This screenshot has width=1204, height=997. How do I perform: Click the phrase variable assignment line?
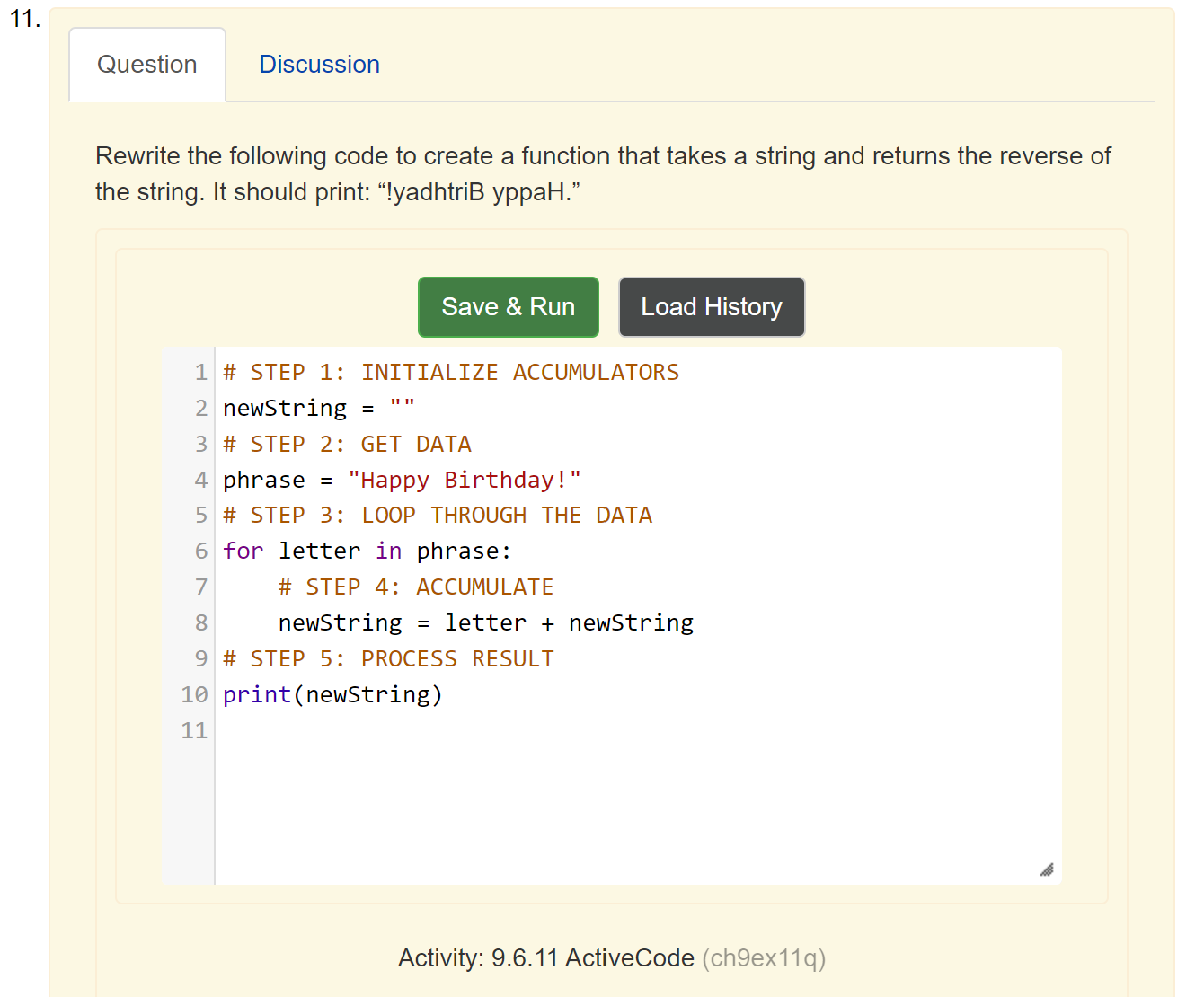(x=401, y=479)
